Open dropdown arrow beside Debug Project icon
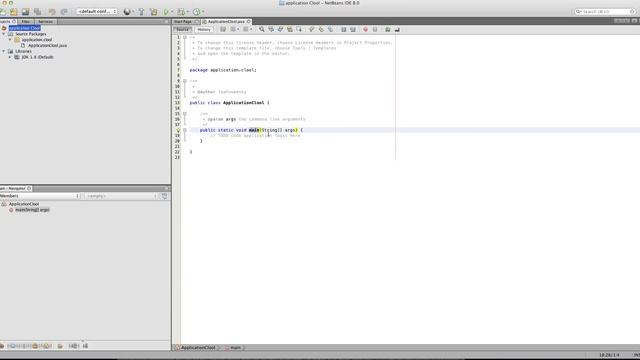This screenshot has height=360, width=640. [x=188, y=12]
